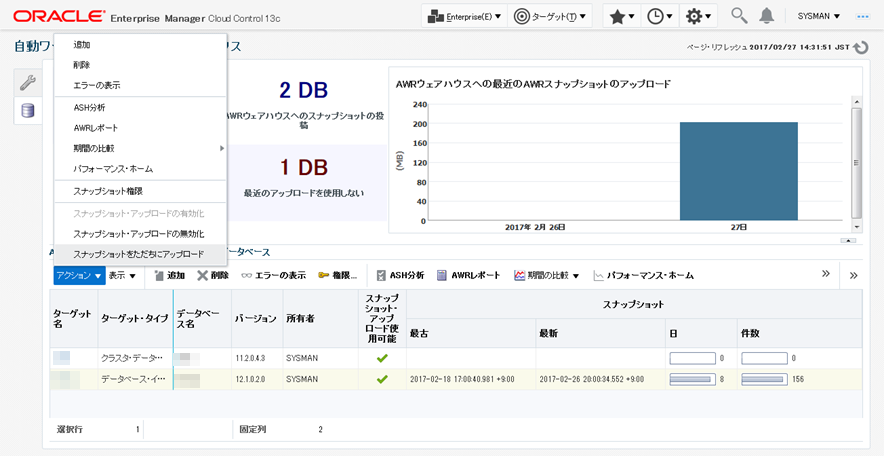
Task: Click the page refresh icon
Action: (861, 48)
